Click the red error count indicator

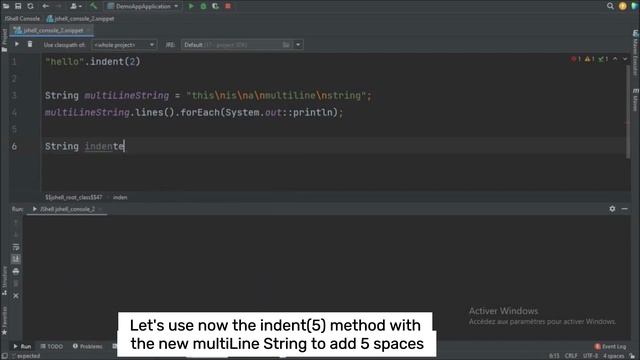pyautogui.click(x=576, y=59)
